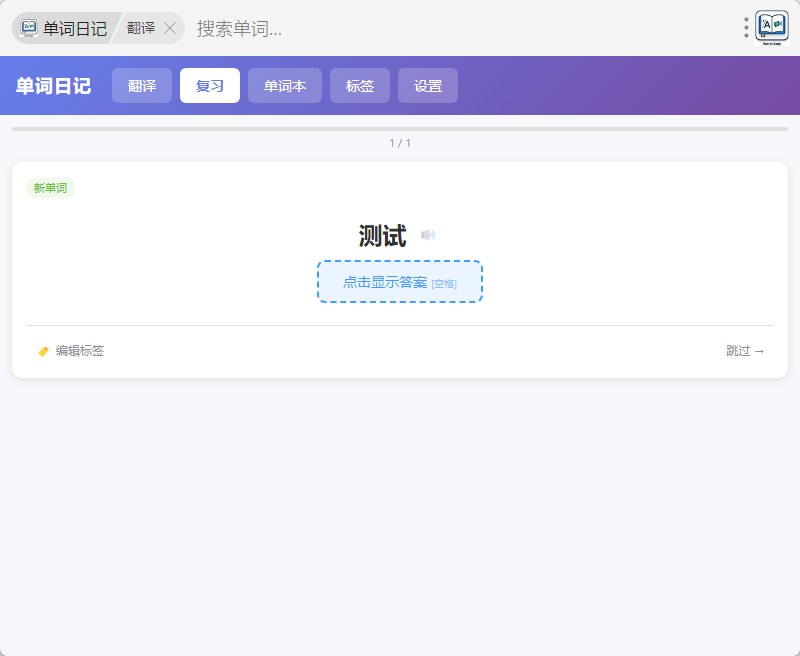The height and width of the screenshot is (656, 800).
Task: Open the 单词本 tab
Action: 285,86
